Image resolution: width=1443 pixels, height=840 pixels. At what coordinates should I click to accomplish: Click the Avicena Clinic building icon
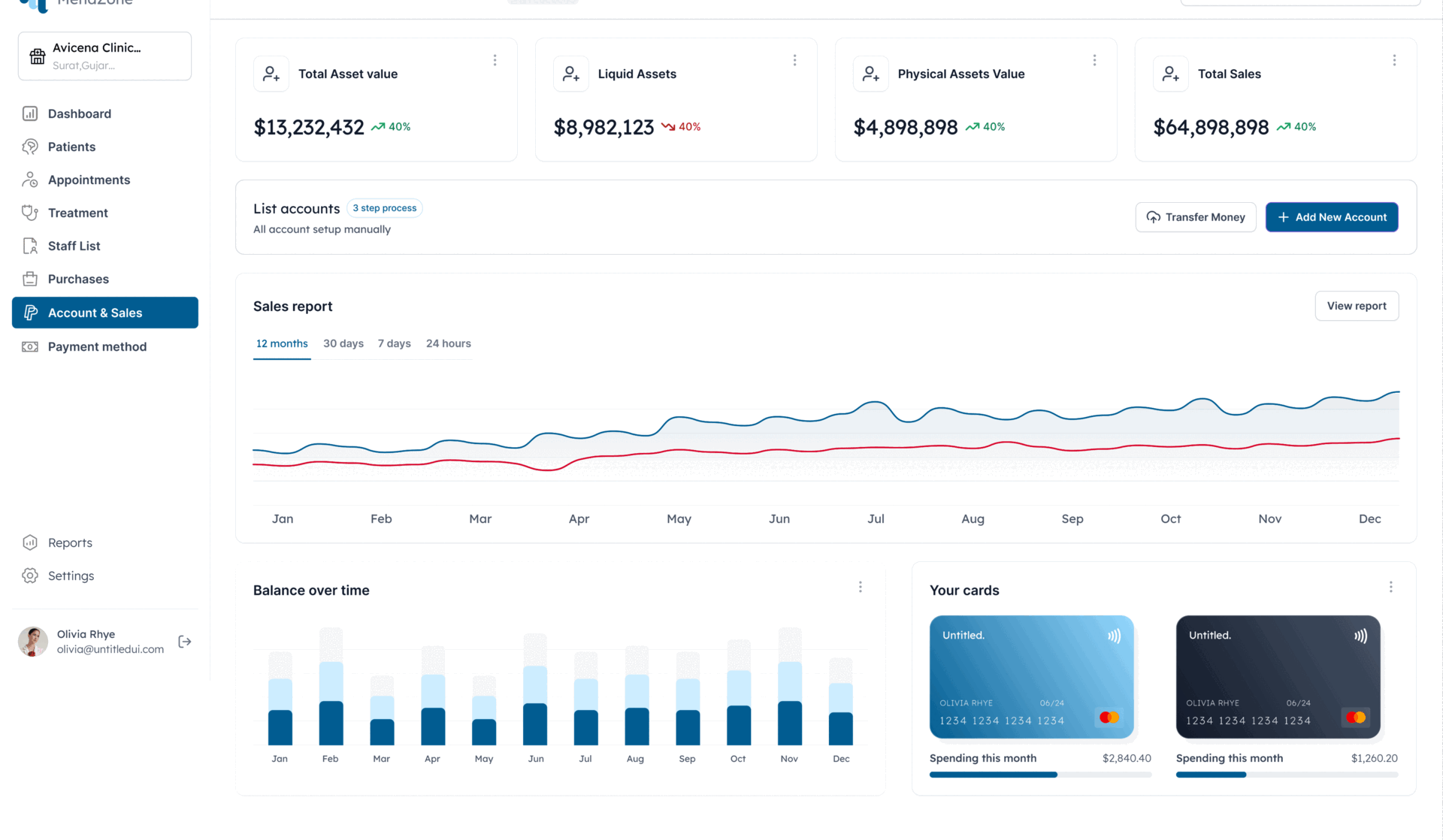pos(38,56)
